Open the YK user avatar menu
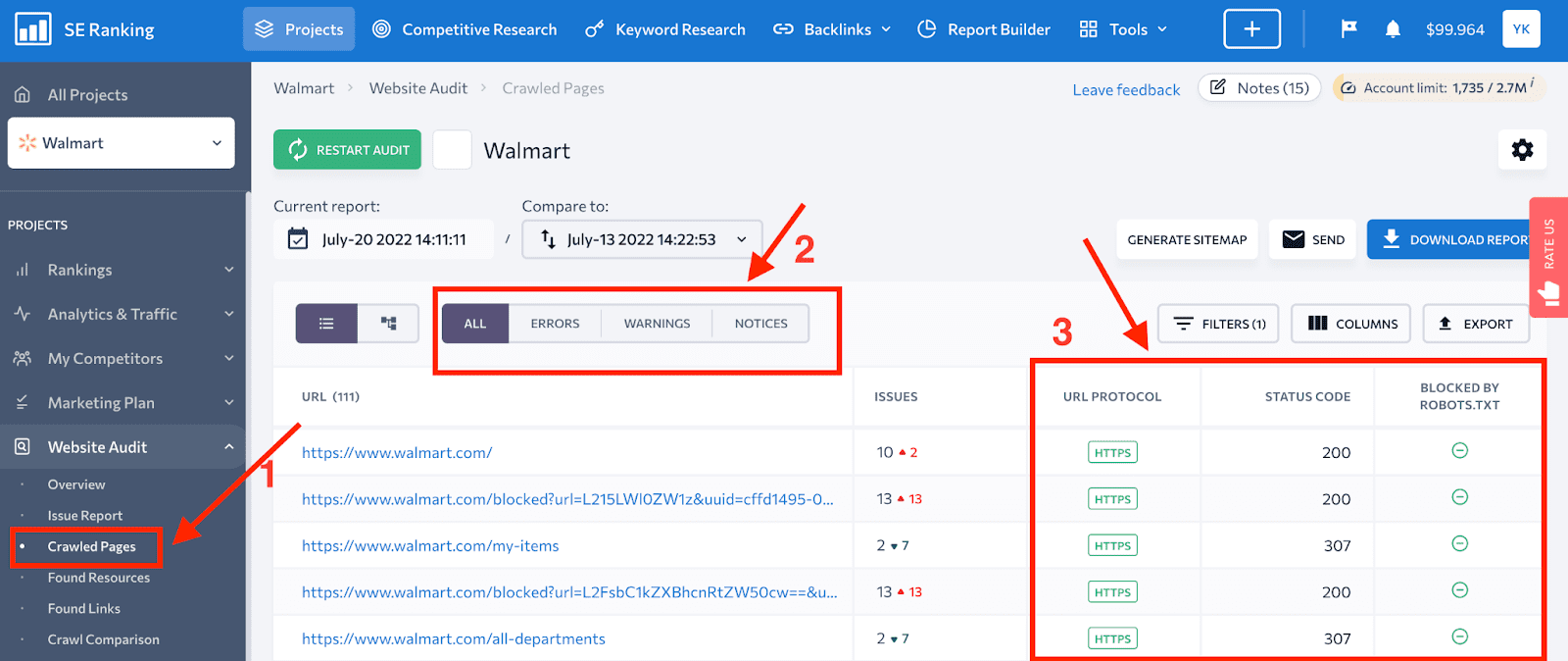Image resolution: width=1568 pixels, height=661 pixels. 1521,29
